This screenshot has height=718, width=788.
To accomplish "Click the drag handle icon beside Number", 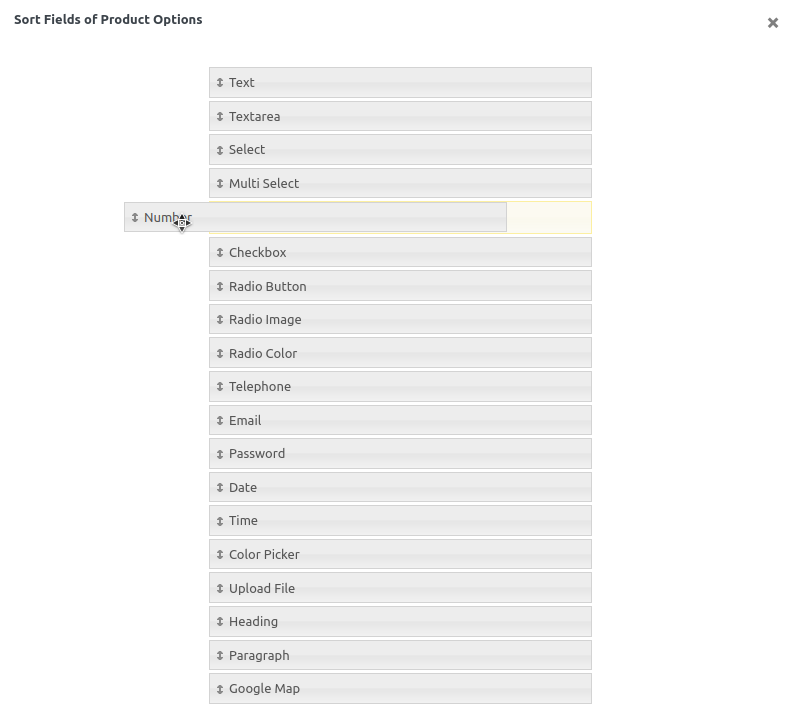I will click(x=135, y=218).
